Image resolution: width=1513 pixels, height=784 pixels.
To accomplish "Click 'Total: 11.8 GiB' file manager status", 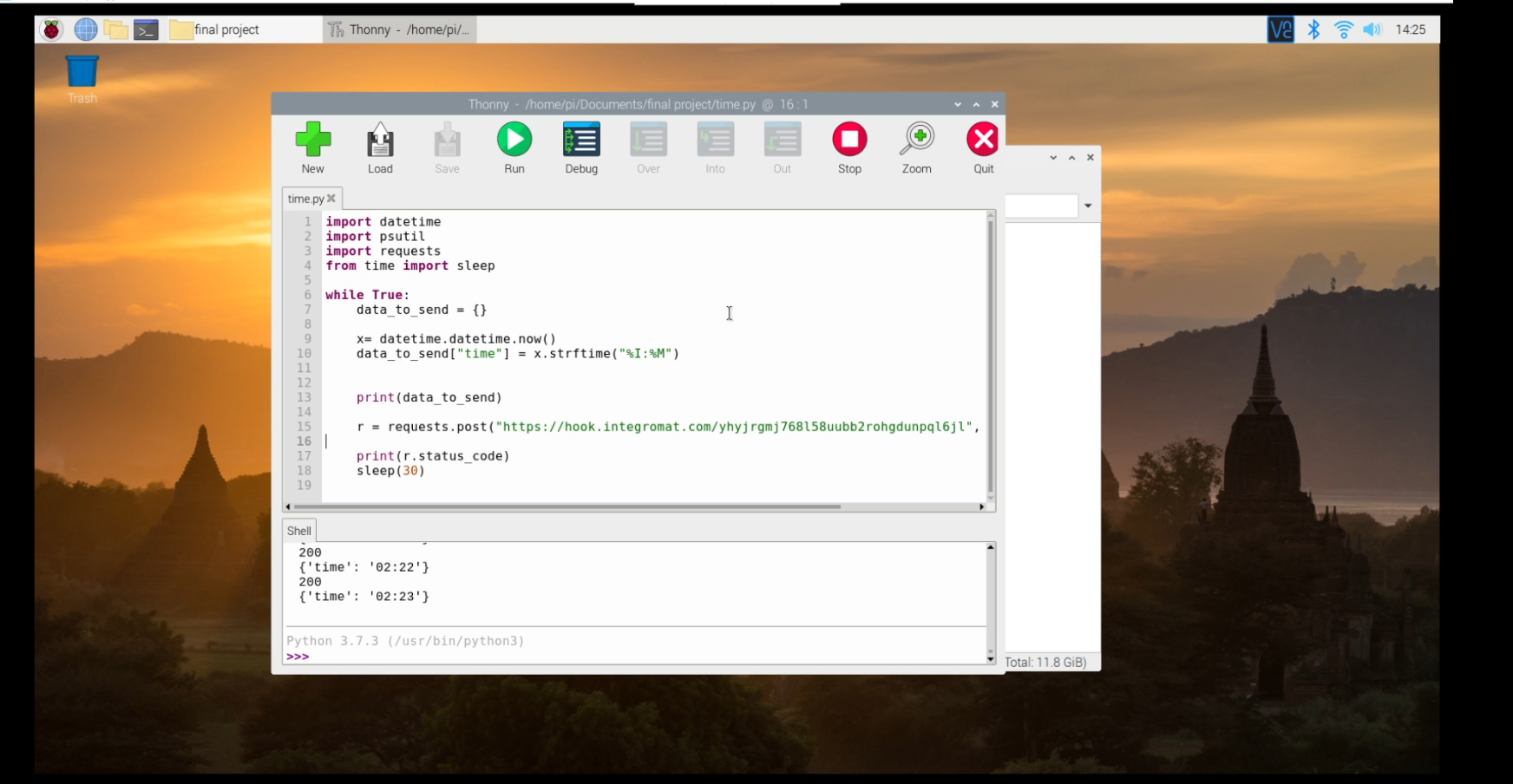I will [1045, 663].
